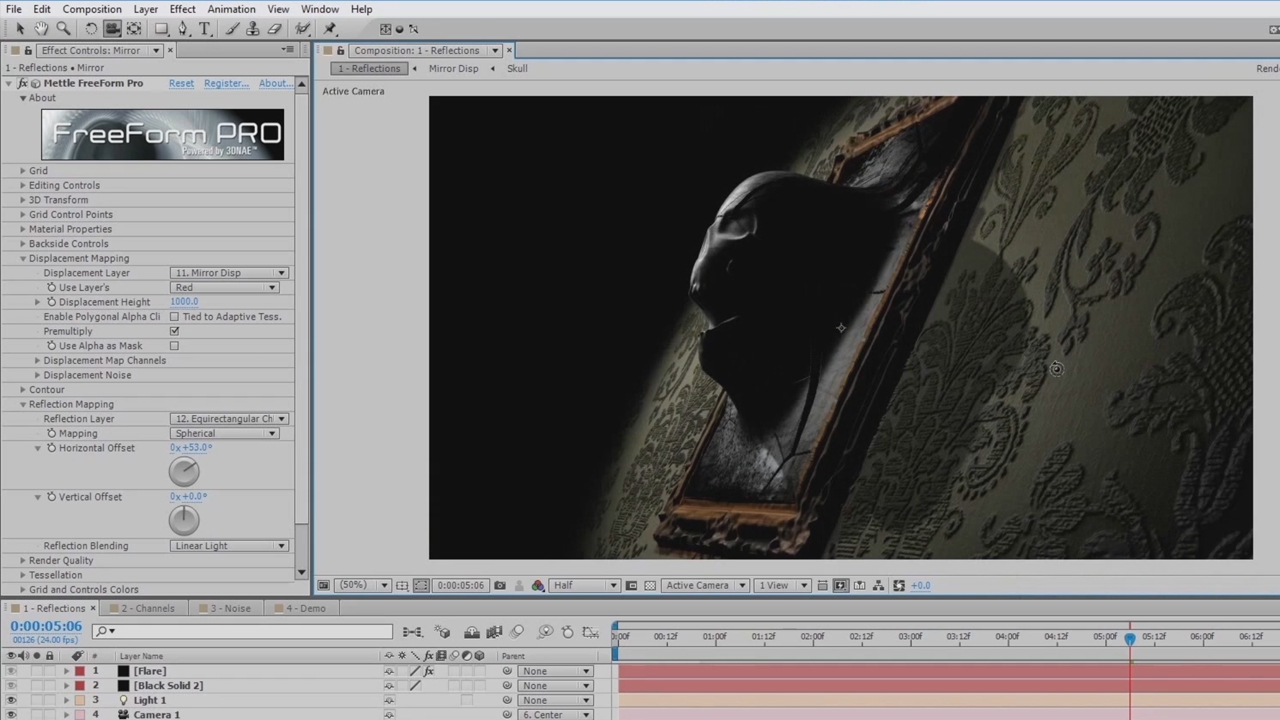Click the Take Snapshot camera icon

point(500,586)
